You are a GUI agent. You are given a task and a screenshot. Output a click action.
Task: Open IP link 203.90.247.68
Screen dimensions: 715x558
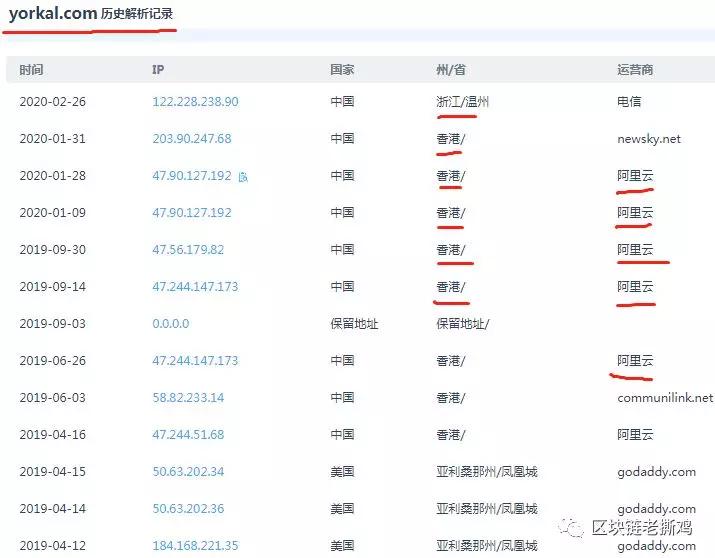tap(191, 139)
